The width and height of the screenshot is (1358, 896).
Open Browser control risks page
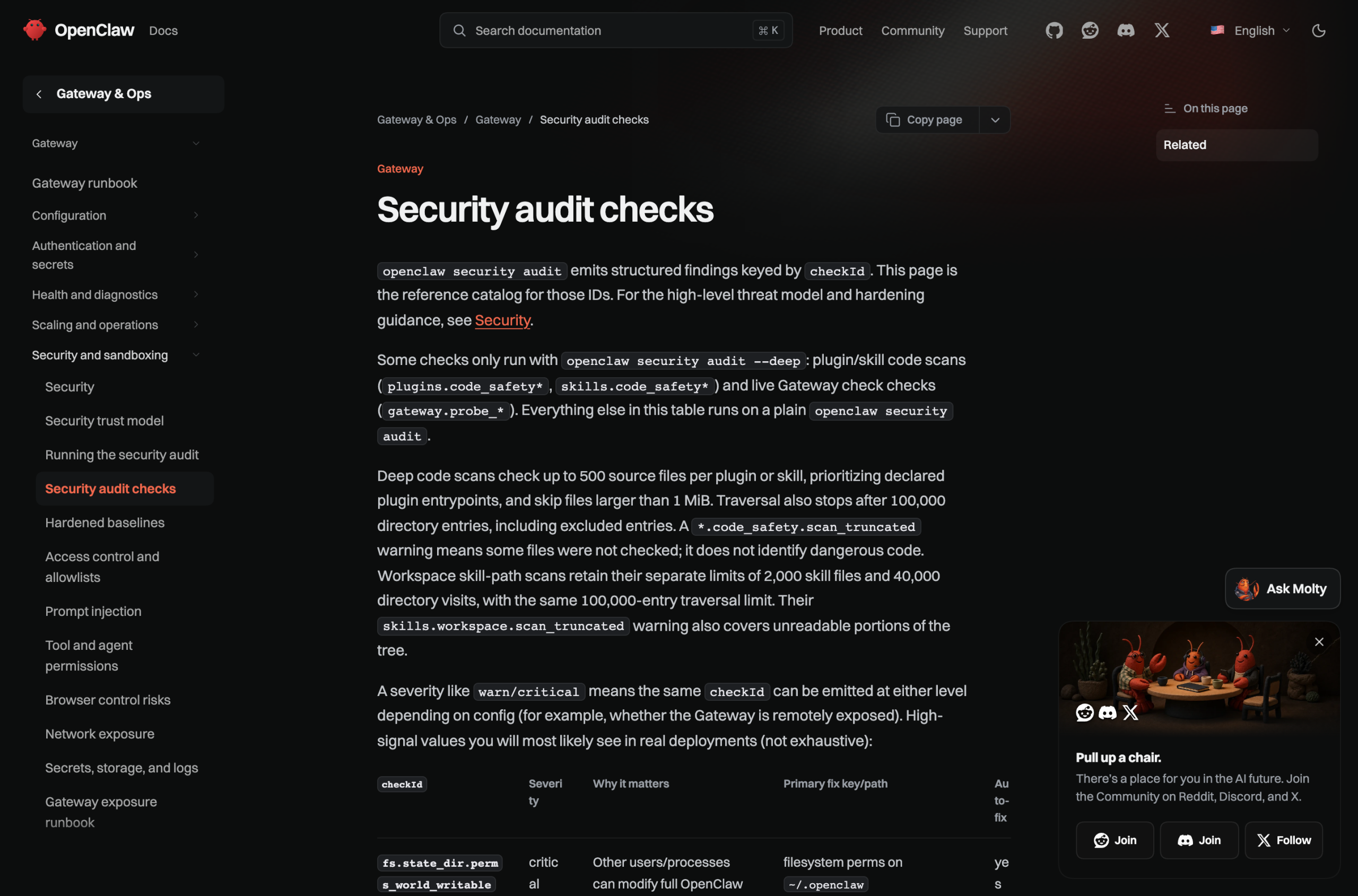[108, 699]
